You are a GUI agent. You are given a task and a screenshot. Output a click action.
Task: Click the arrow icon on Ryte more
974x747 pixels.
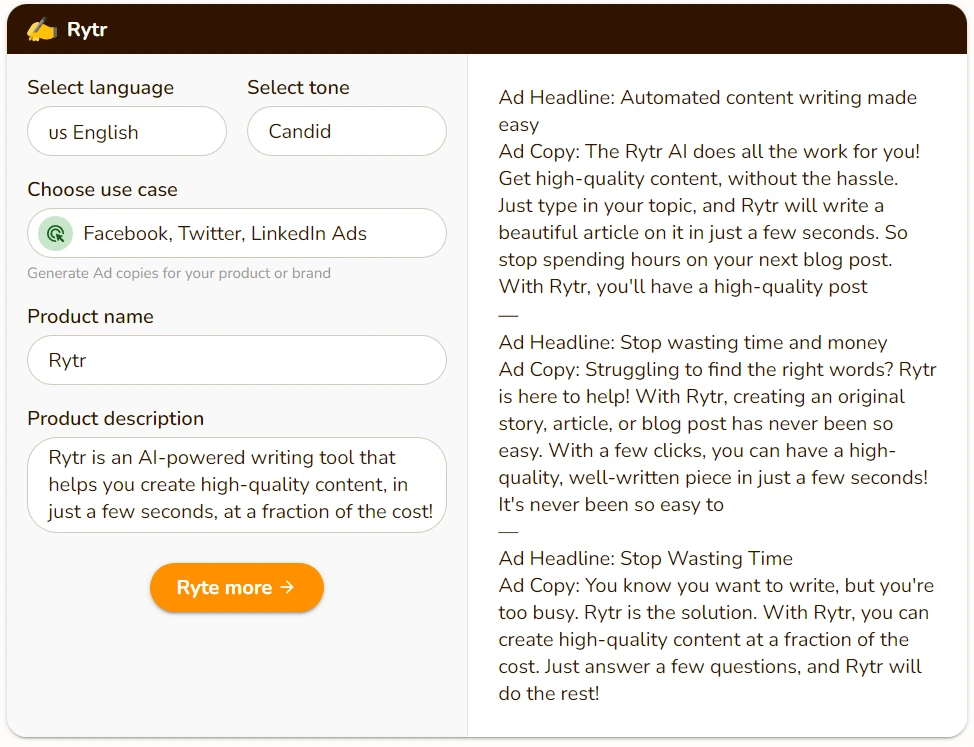[287, 587]
